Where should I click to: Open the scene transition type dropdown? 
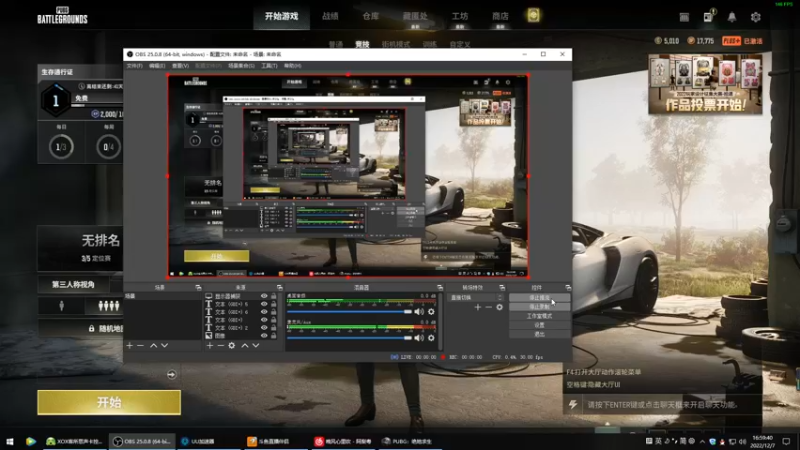477,297
